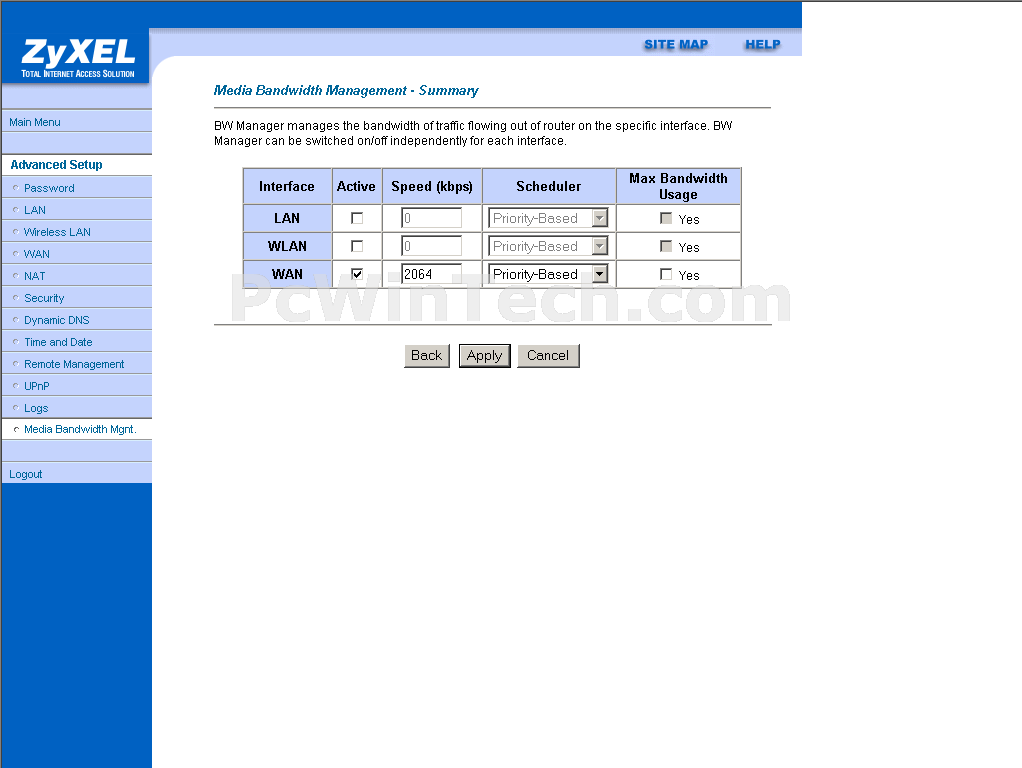Enable the WLAN Active checkbox
Image resolution: width=1022 pixels, height=768 pixels.
tap(357, 246)
